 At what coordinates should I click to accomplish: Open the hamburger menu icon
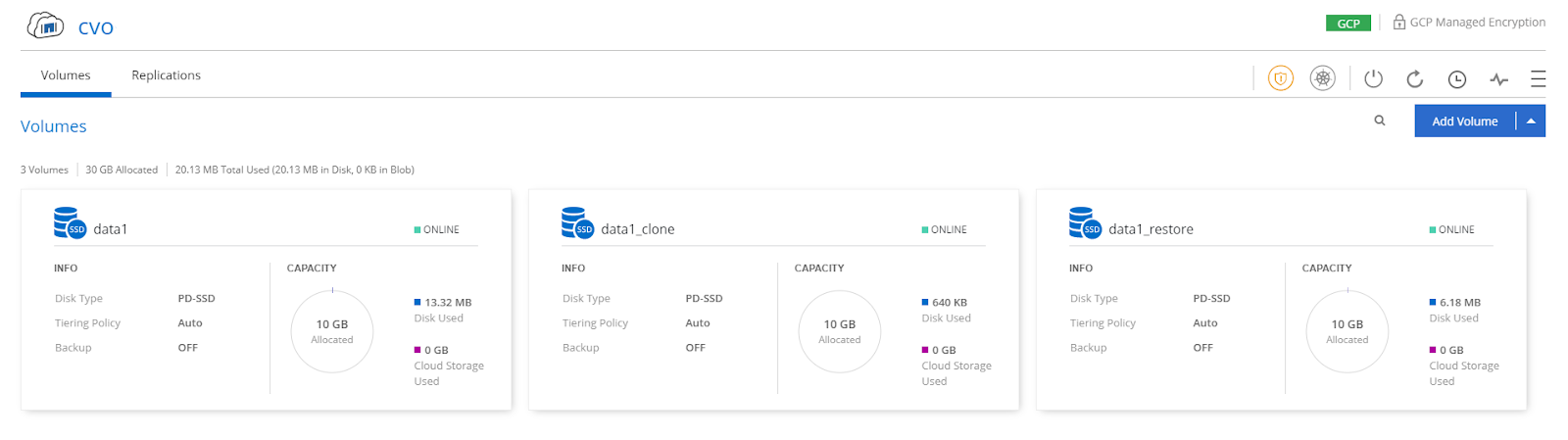(1538, 79)
